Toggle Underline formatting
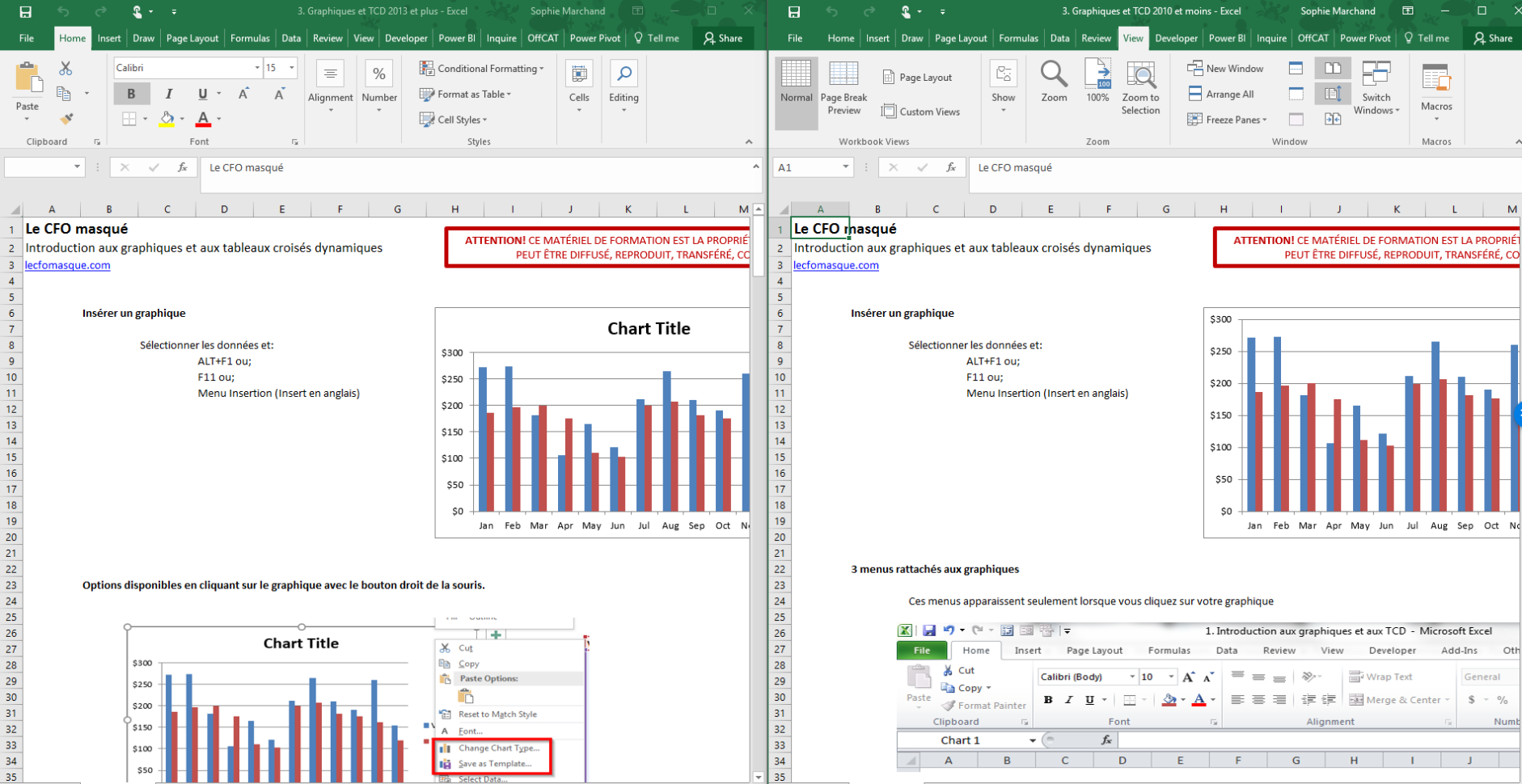Screen dimensions: 1522x784 [201, 93]
